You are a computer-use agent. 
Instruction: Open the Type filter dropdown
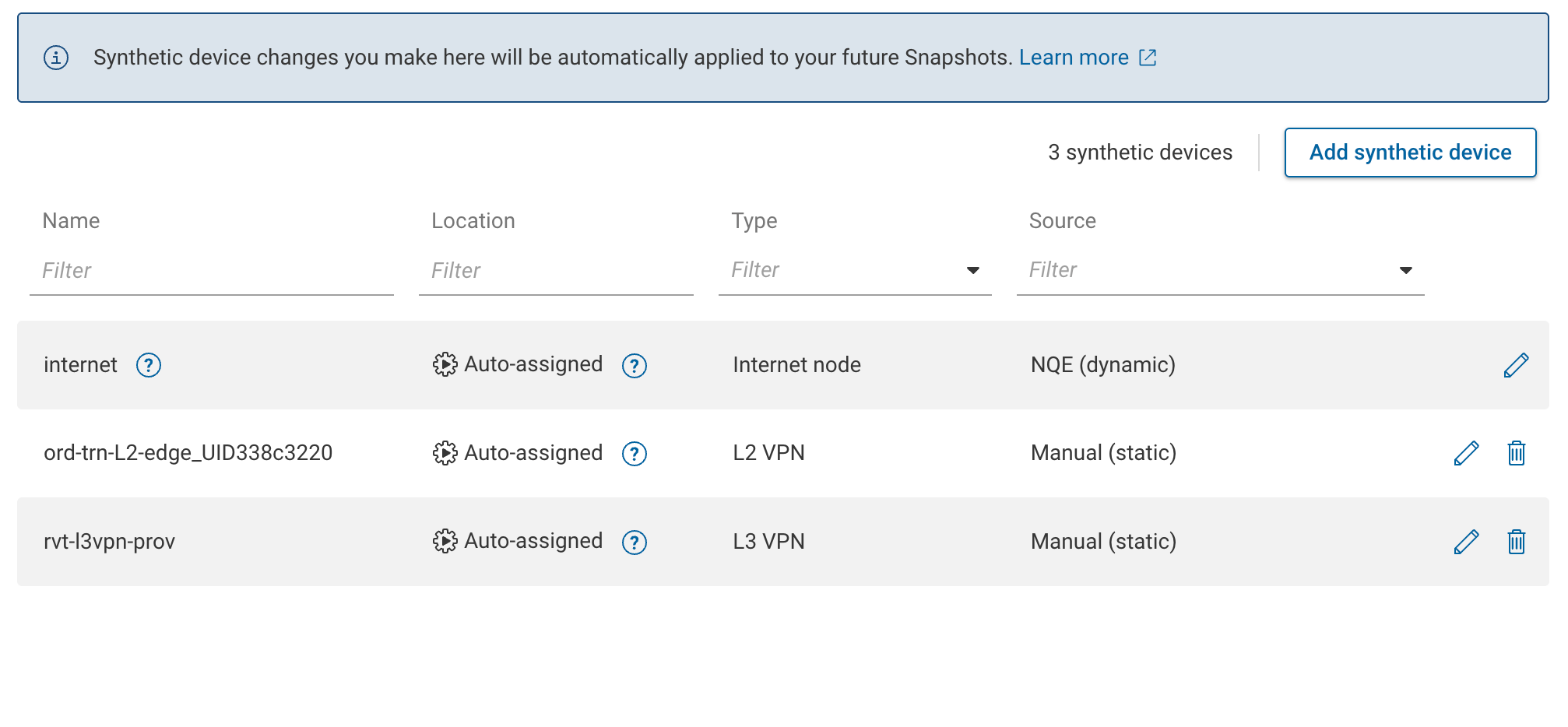point(972,270)
